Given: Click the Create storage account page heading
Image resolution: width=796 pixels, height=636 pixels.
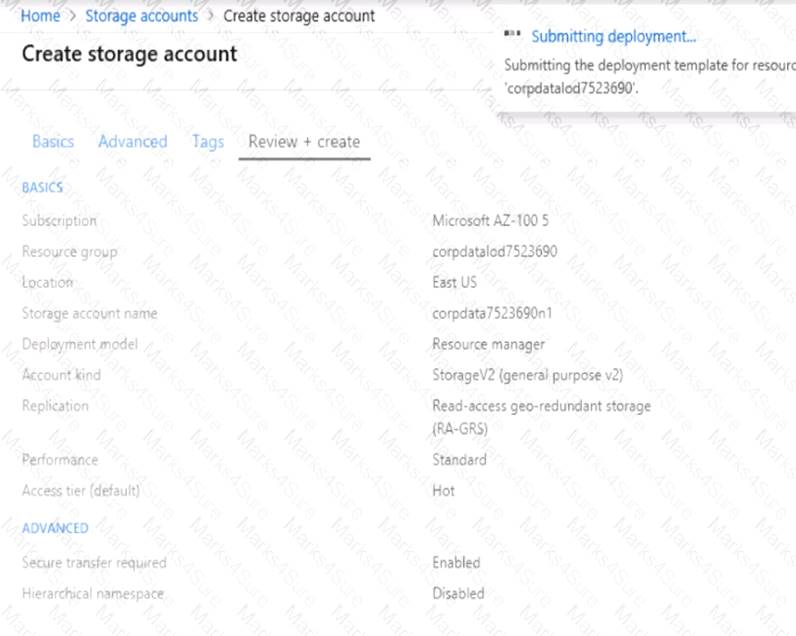Looking at the screenshot, I should 130,54.
